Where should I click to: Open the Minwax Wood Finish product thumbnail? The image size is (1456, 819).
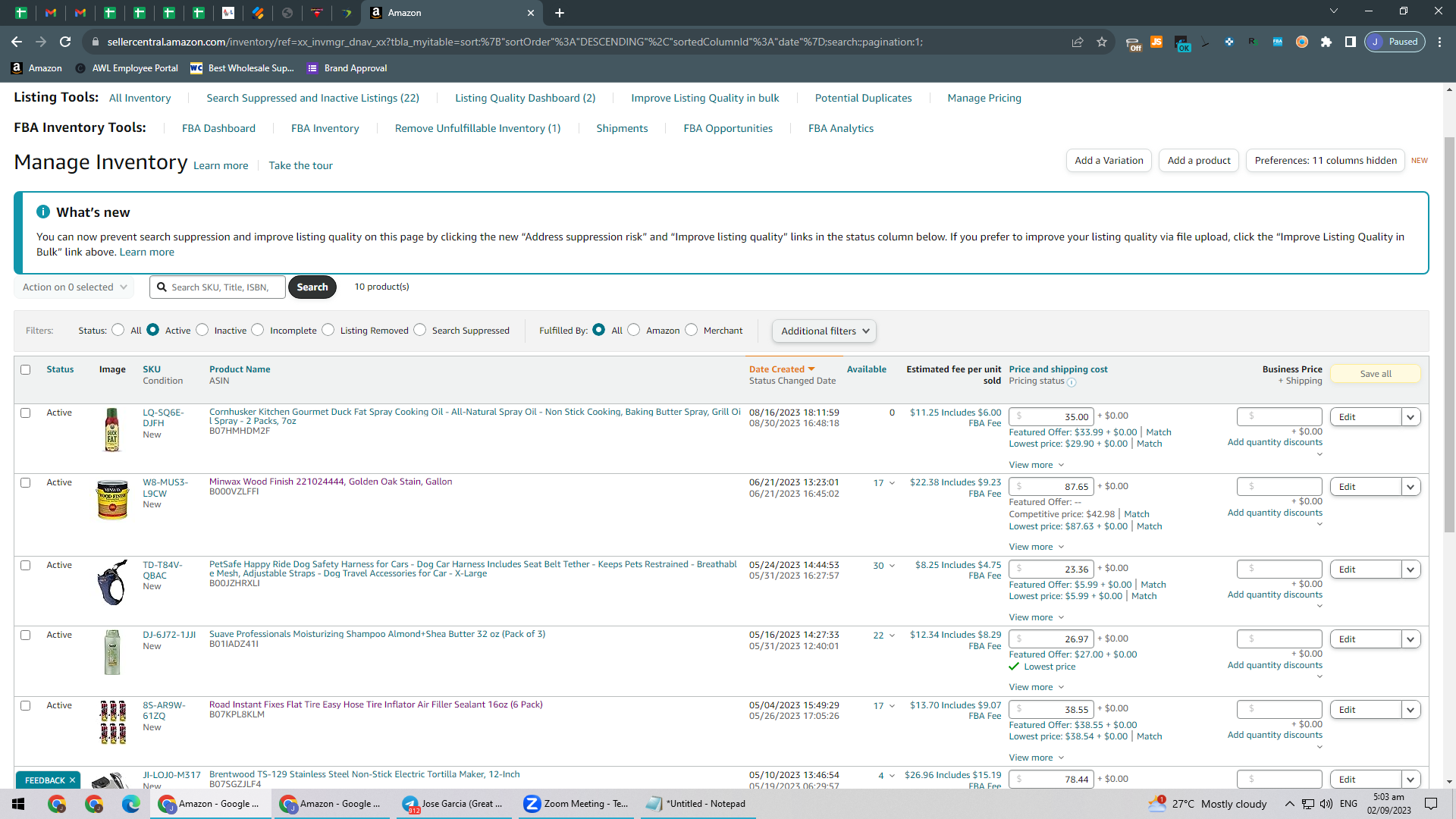coord(112,500)
